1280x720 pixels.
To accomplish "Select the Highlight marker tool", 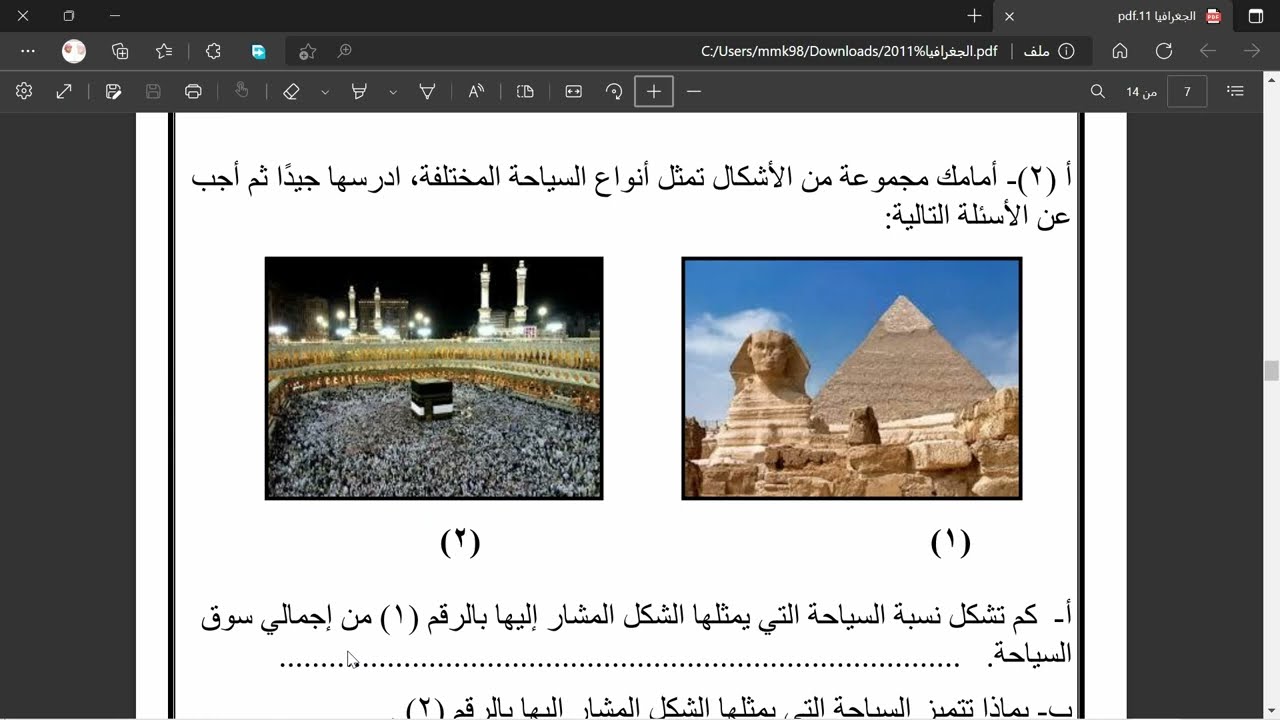I will [x=359, y=91].
